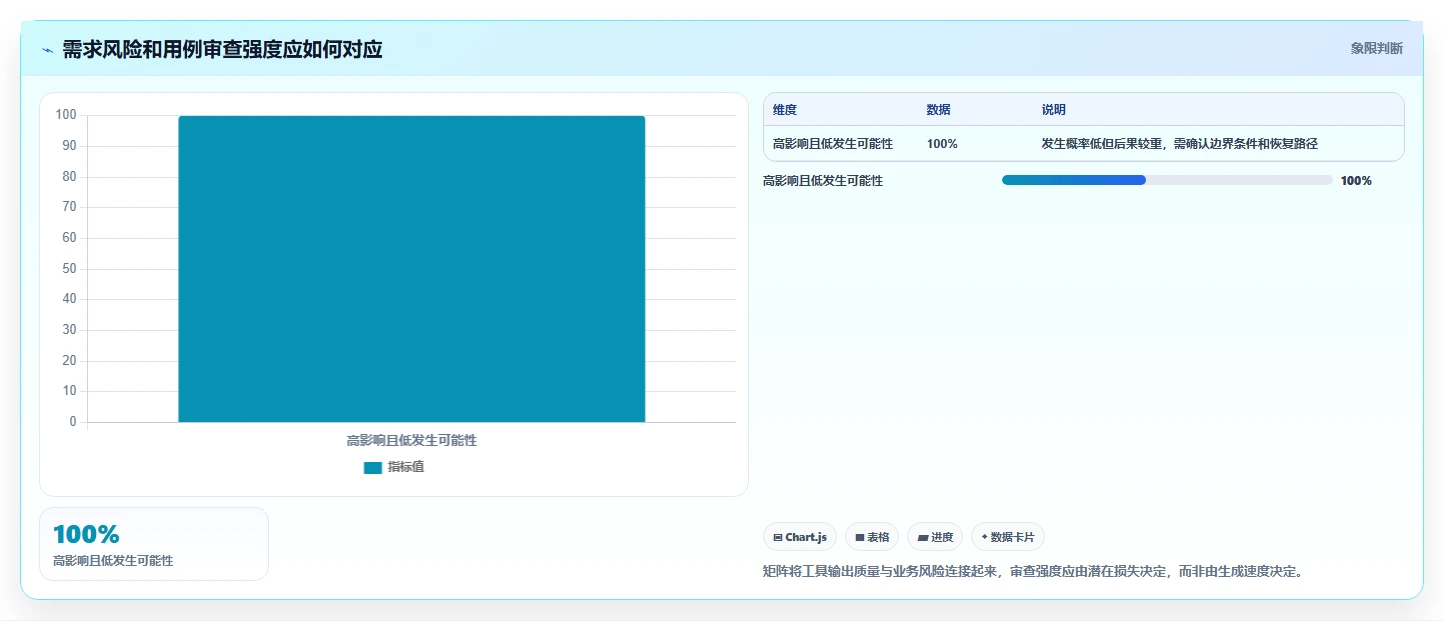Click the 100% data card value

(x=86, y=535)
